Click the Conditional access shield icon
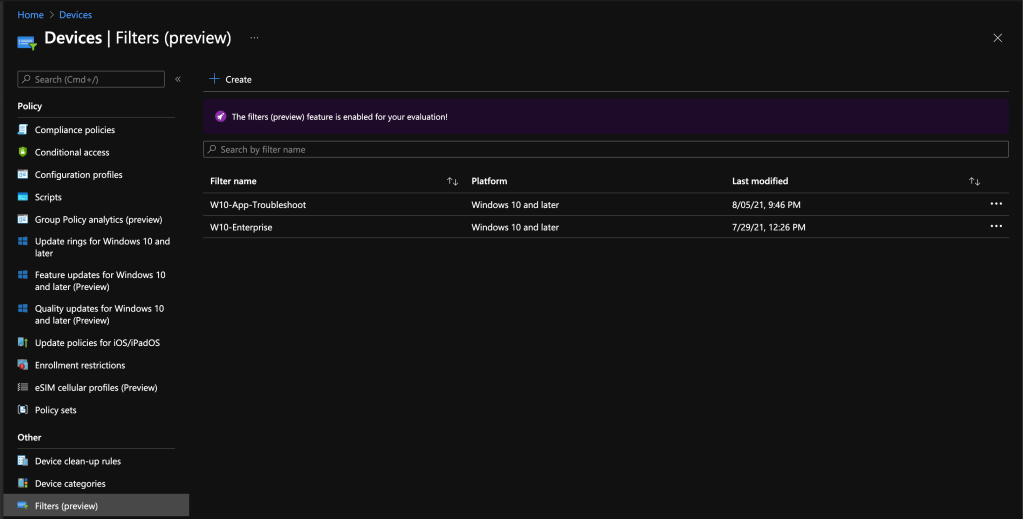 pos(23,152)
